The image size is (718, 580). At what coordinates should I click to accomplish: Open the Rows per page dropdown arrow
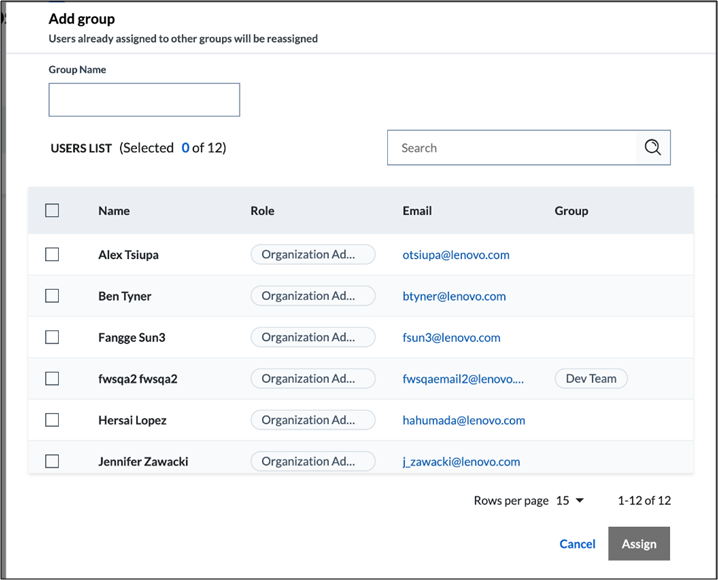[580, 500]
